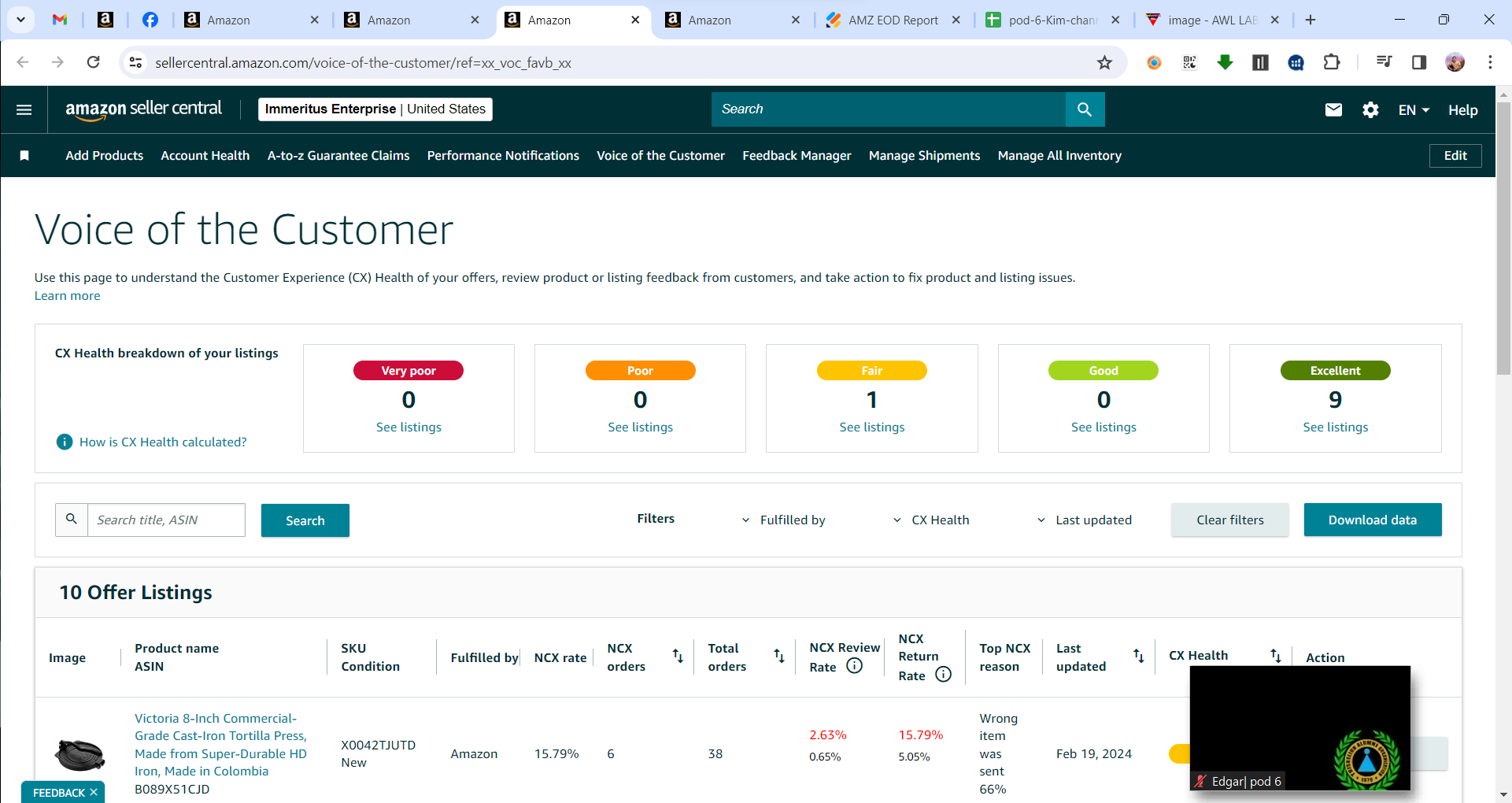Image resolution: width=1512 pixels, height=803 pixels.
Task: Click the Clear filters button
Action: 1230,520
